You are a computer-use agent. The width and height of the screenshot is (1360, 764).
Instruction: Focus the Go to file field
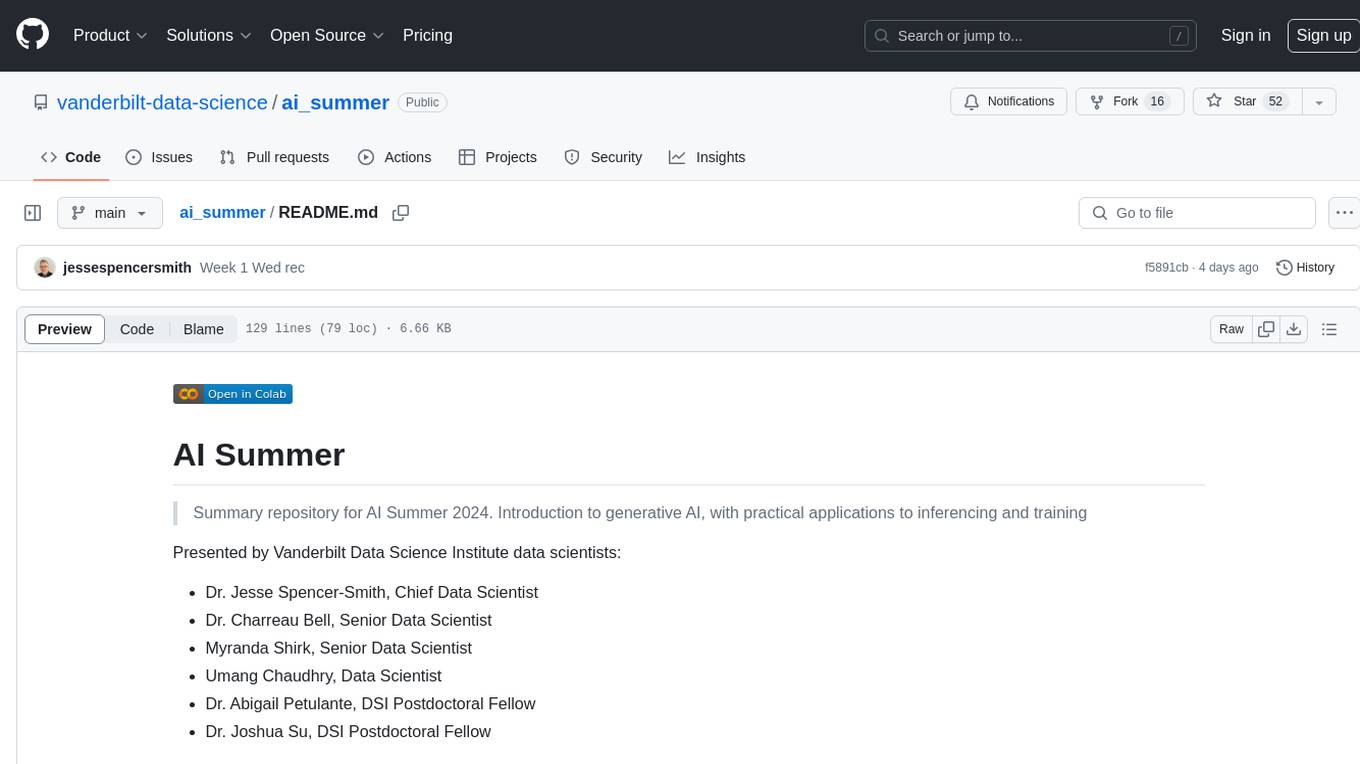pyautogui.click(x=1197, y=213)
